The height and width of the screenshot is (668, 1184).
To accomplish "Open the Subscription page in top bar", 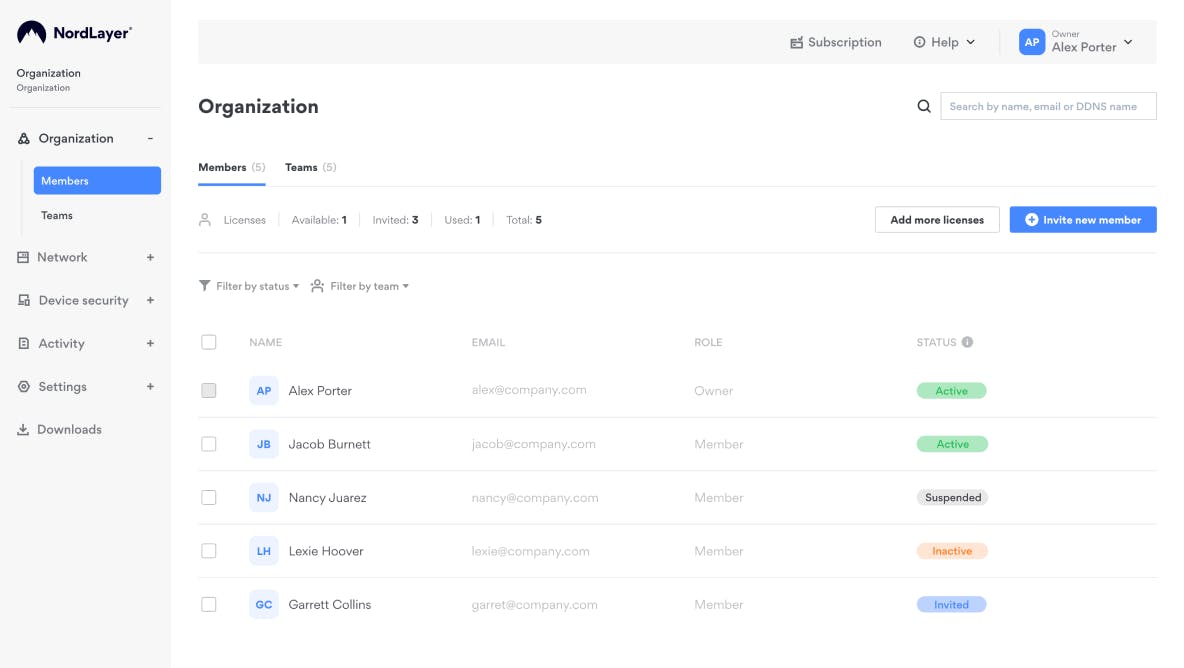I will coord(836,42).
